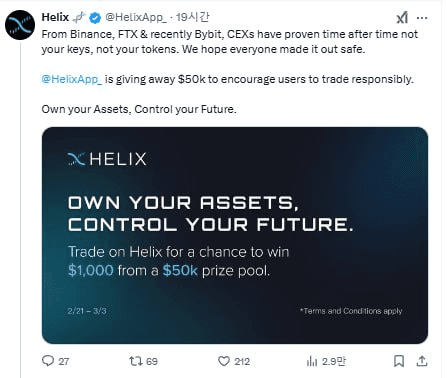447x378 pixels.
Task: Open the @HelixApp_ mention link in tweet
Action: (x=72, y=79)
